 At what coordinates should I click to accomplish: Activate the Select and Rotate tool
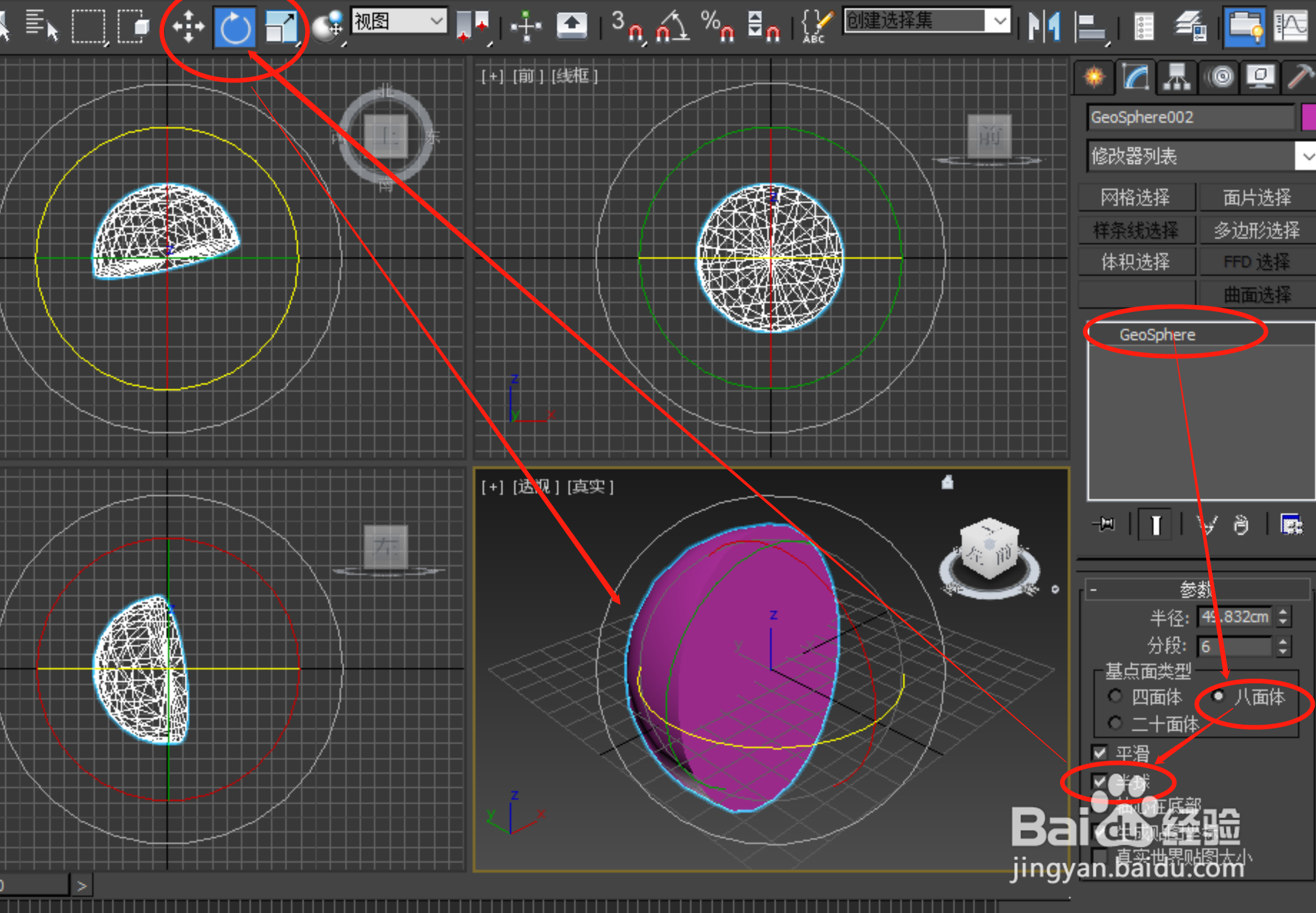[235, 27]
